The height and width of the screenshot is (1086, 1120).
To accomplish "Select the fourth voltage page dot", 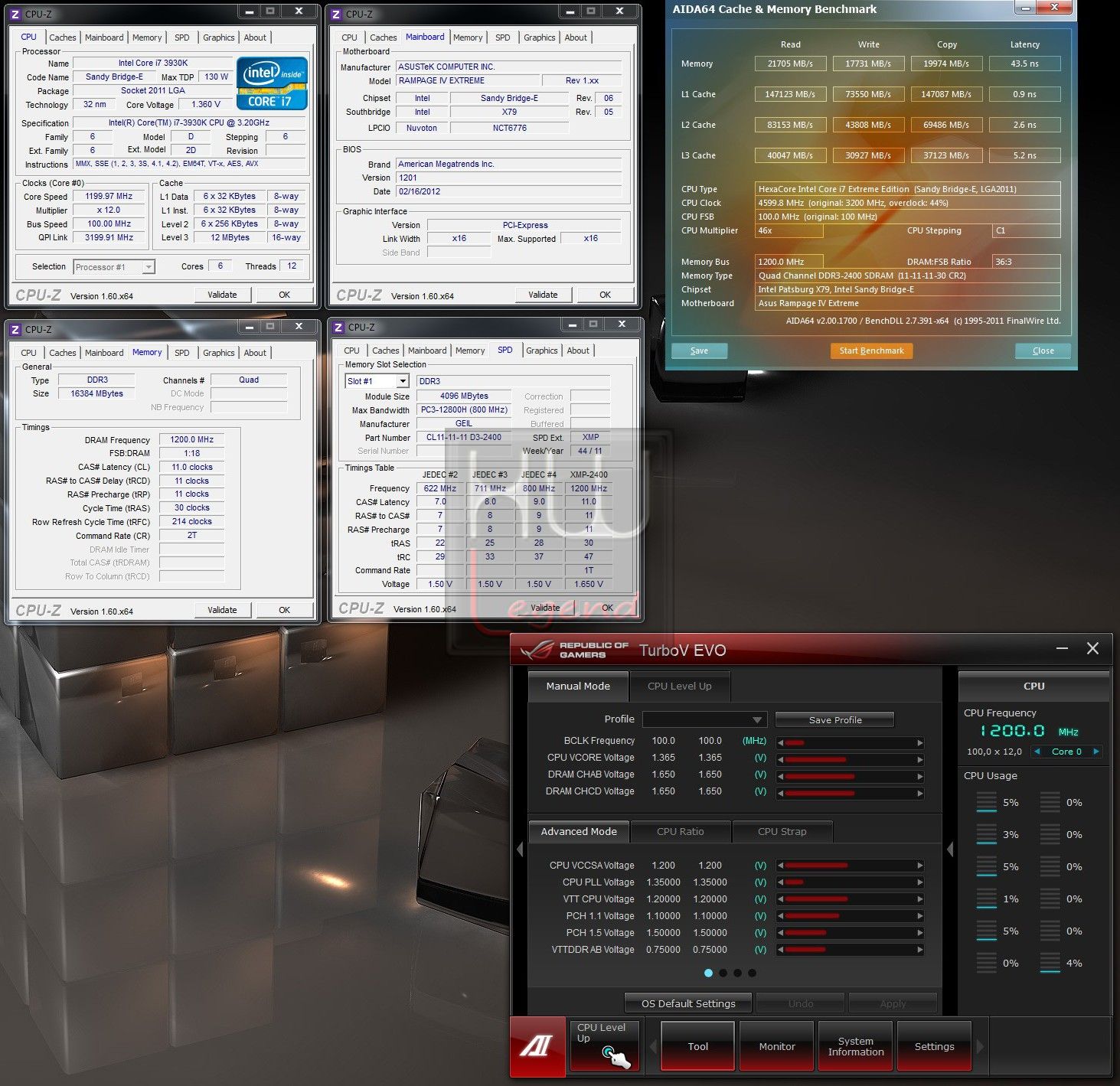I will [752, 973].
